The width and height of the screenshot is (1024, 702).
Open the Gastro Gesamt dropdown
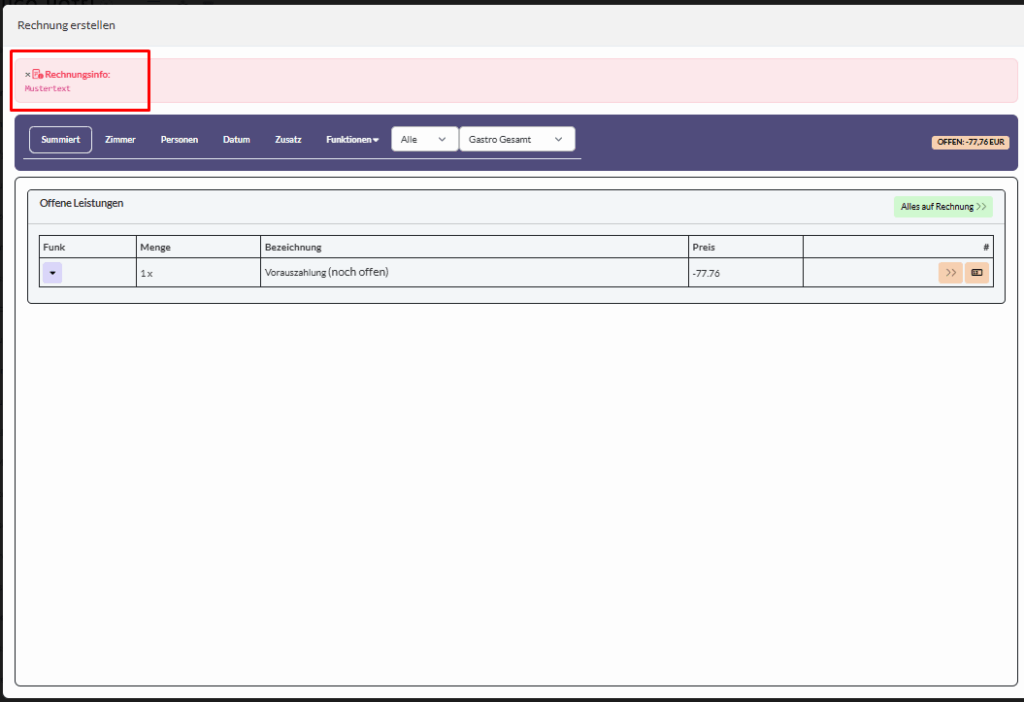[516, 140]
